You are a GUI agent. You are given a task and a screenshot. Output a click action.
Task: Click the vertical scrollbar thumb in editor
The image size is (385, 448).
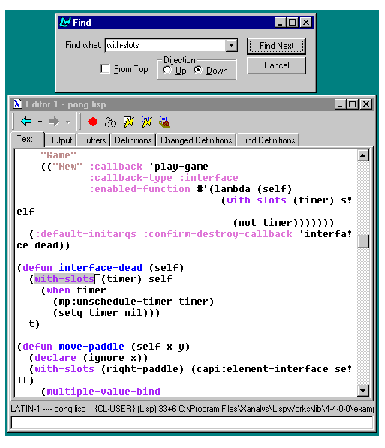[x=363, y=241]
